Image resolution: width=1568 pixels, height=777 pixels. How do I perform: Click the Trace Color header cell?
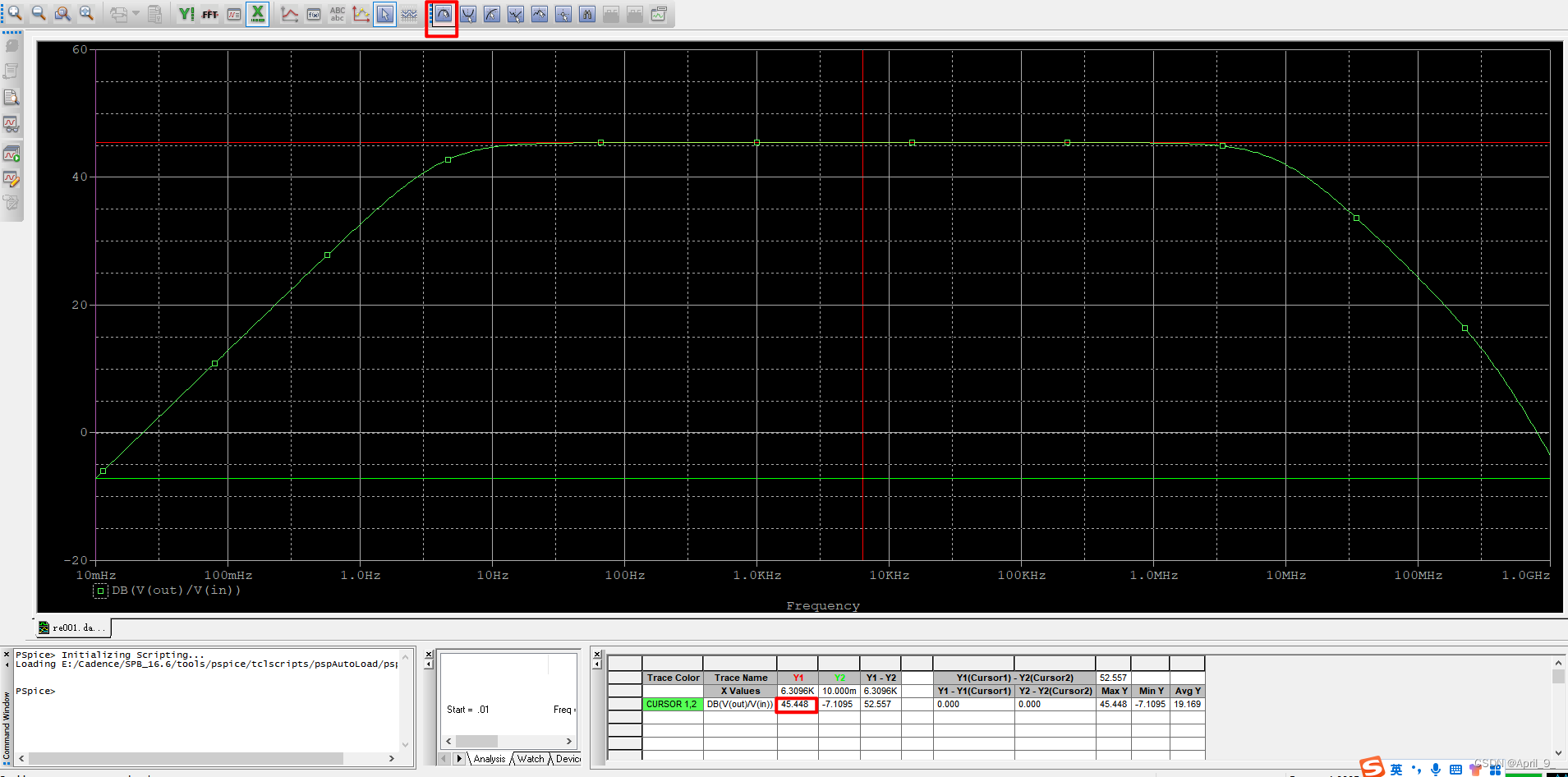coord(673,678)
